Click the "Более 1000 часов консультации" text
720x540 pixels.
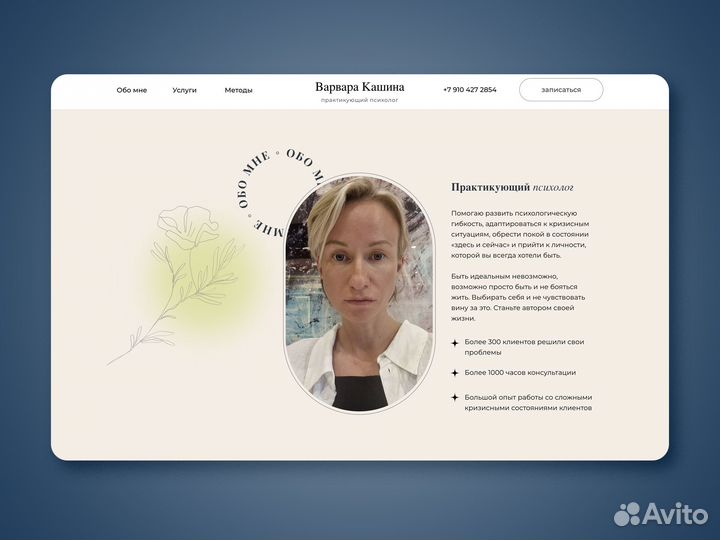[x=520, y=372]
